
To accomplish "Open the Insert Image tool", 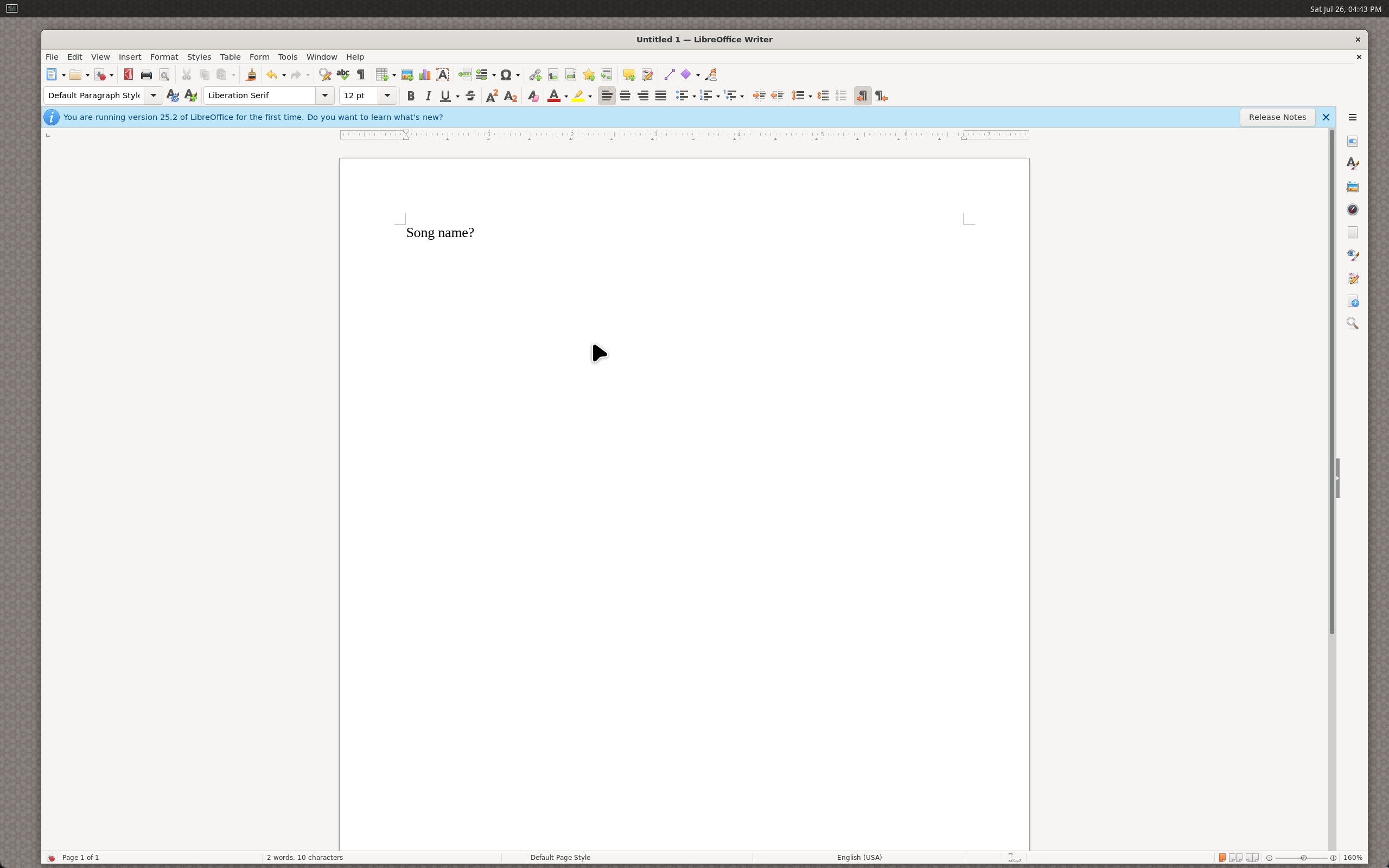I will click(x=407, y=75).
